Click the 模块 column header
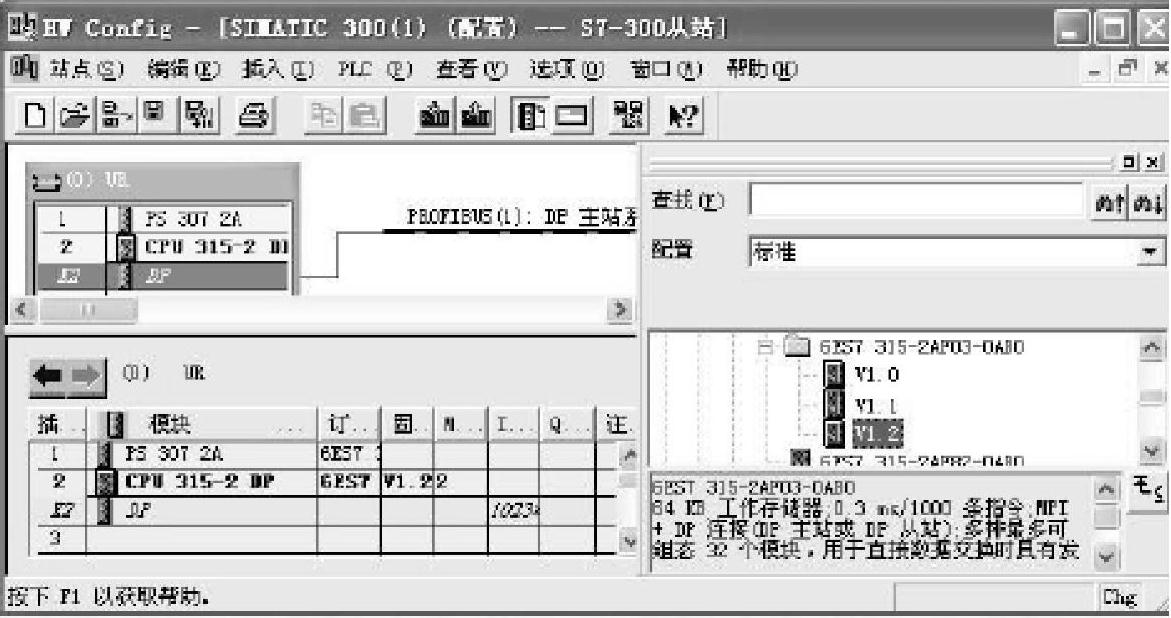The image size is (1171, 618). pyautogui.click(x=203, y=425)
